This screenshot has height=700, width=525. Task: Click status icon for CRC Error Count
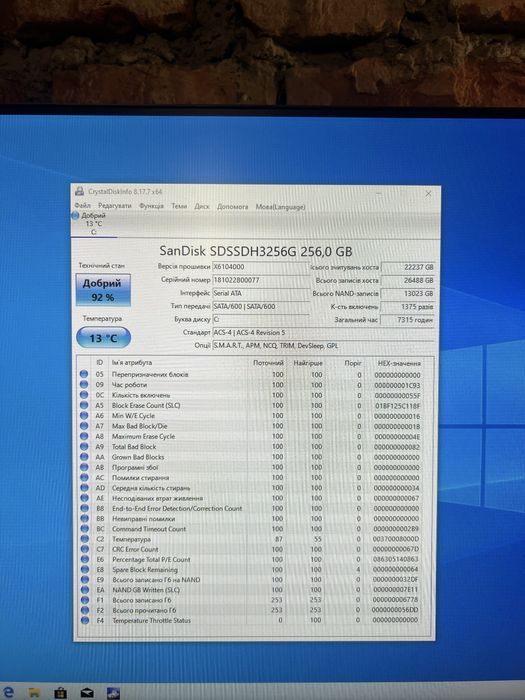pos(84,549)
